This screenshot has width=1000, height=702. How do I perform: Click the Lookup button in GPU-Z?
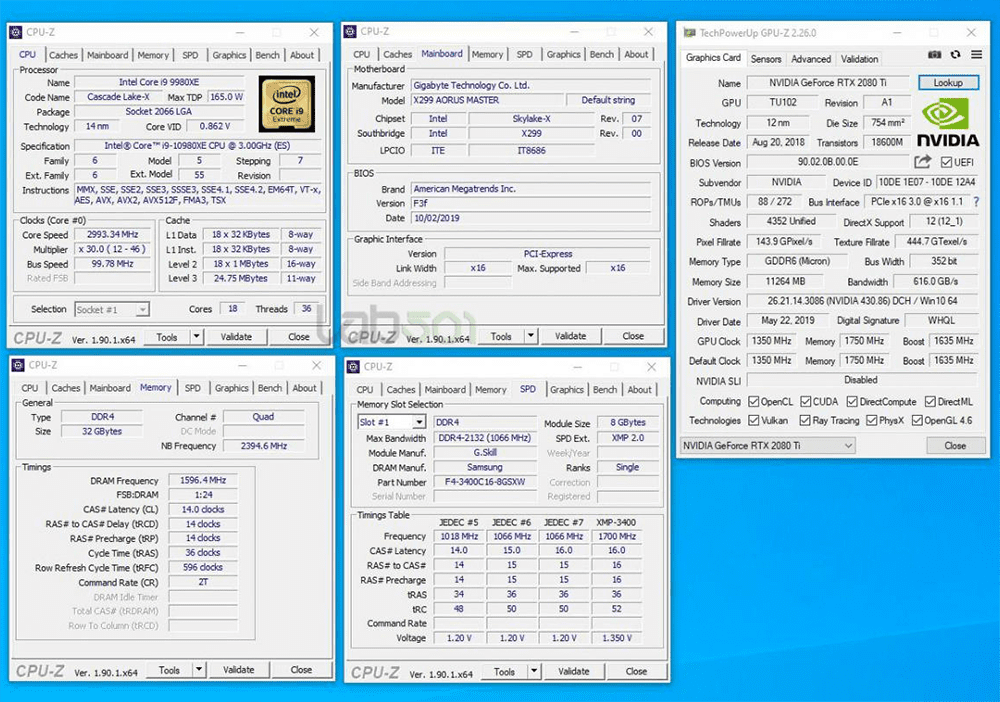[948, 82]
